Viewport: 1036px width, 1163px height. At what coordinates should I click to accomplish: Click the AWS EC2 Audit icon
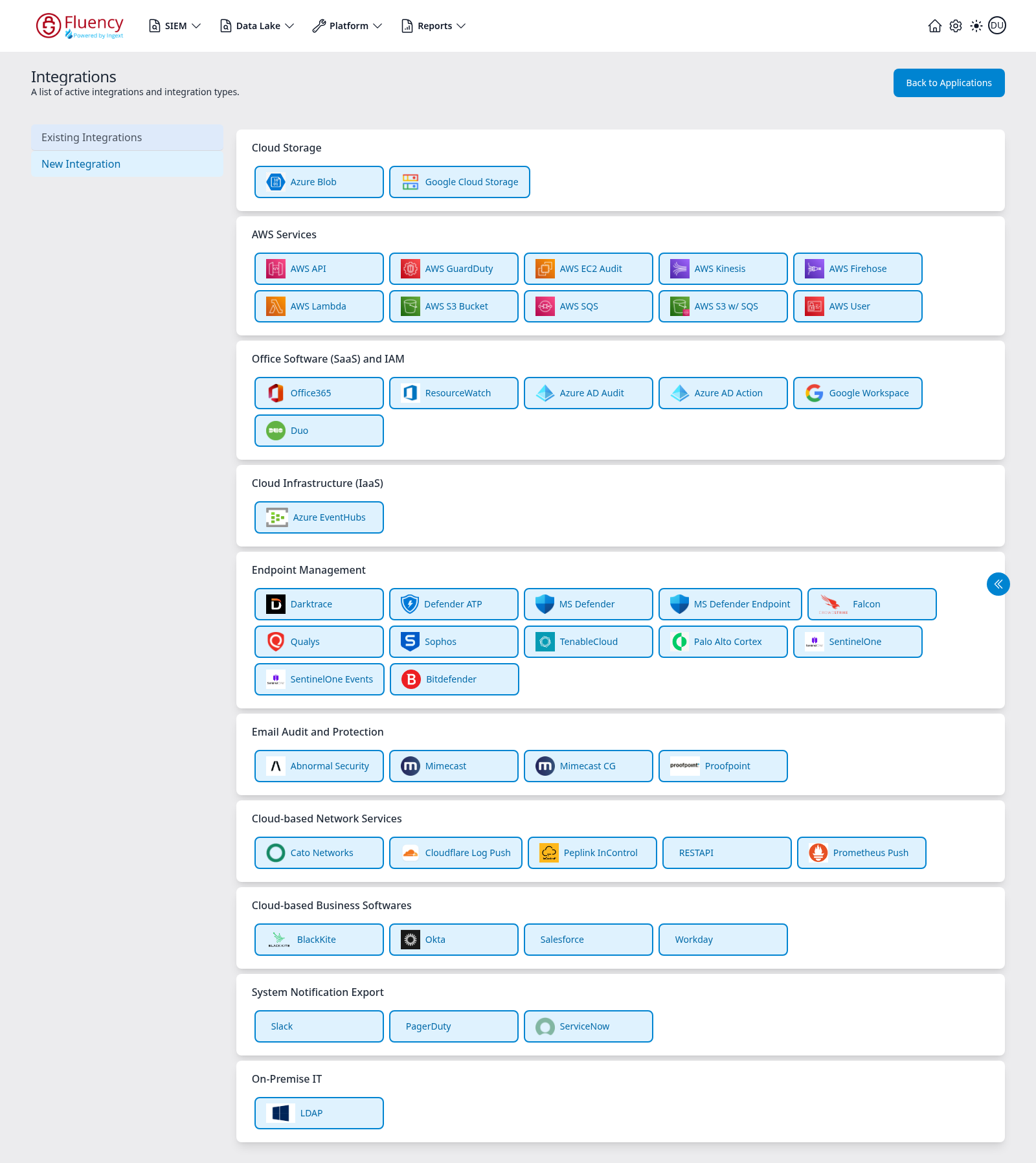pos(545,269)
